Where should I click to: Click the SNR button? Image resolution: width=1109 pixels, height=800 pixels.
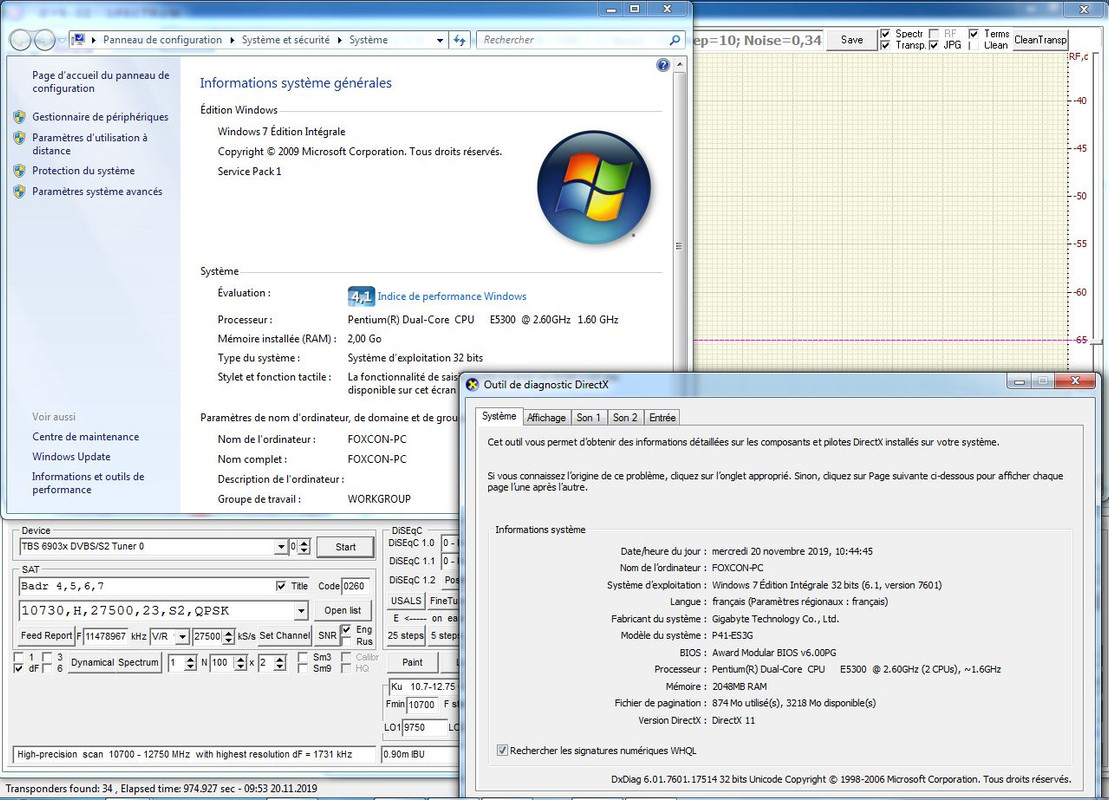click(327, 636)
